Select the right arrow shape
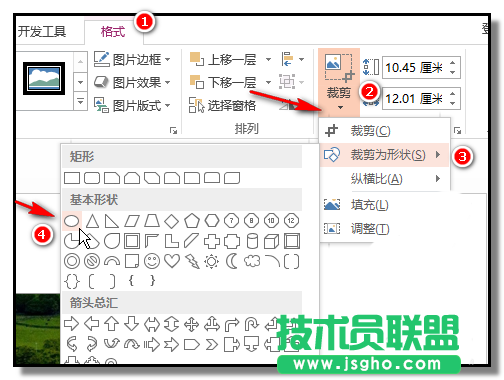Image resolution: width=504 pixels, height=380 pixels. coord(72,324)
